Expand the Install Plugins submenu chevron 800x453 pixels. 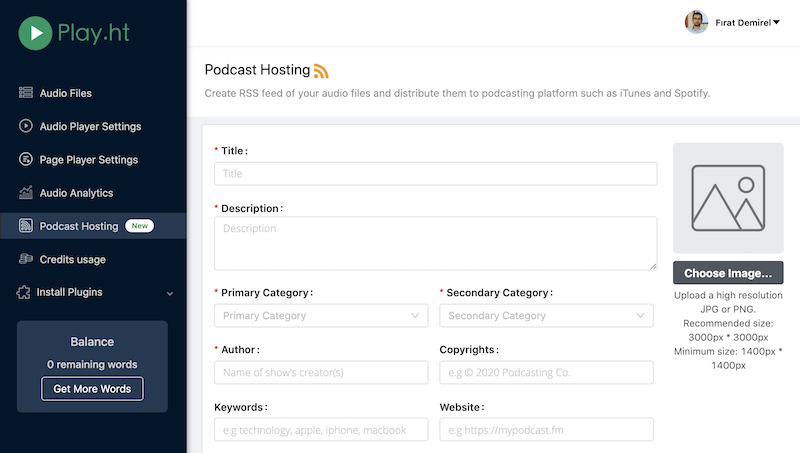click(x=169, y=293)
